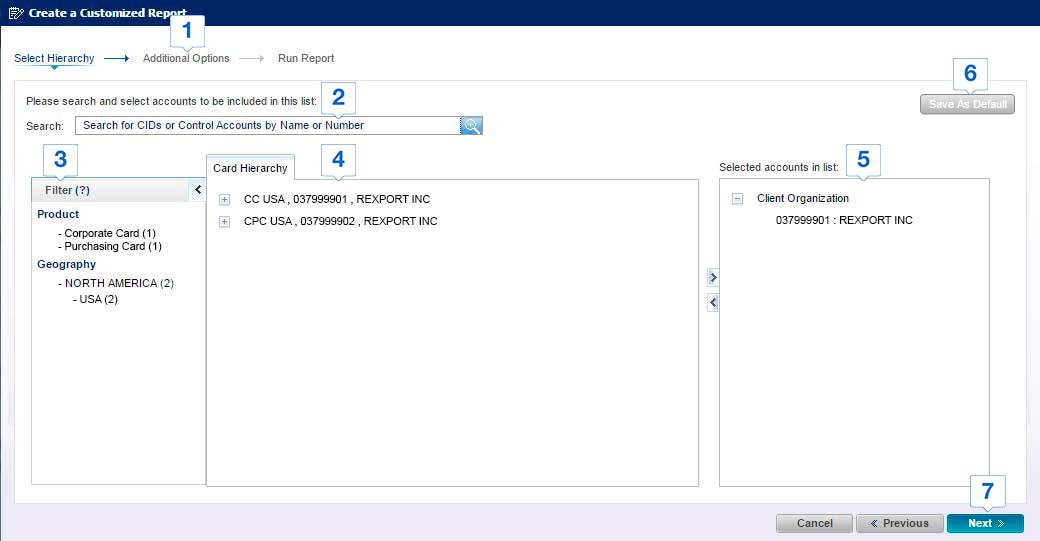This screenshot has width=1040, height=541.
Task: Go to the Run Report step
Action: (306, 58)
